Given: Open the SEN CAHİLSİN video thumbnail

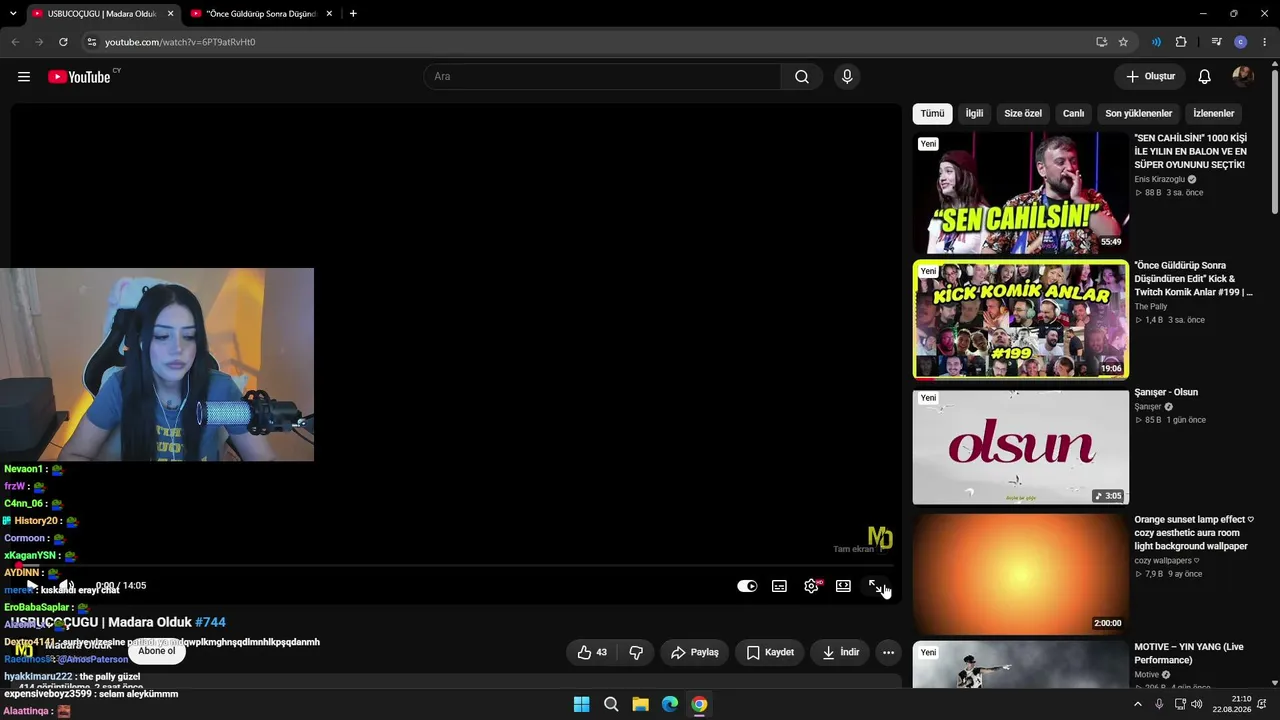Looking at the screenshot, I should pos(1020,193).
